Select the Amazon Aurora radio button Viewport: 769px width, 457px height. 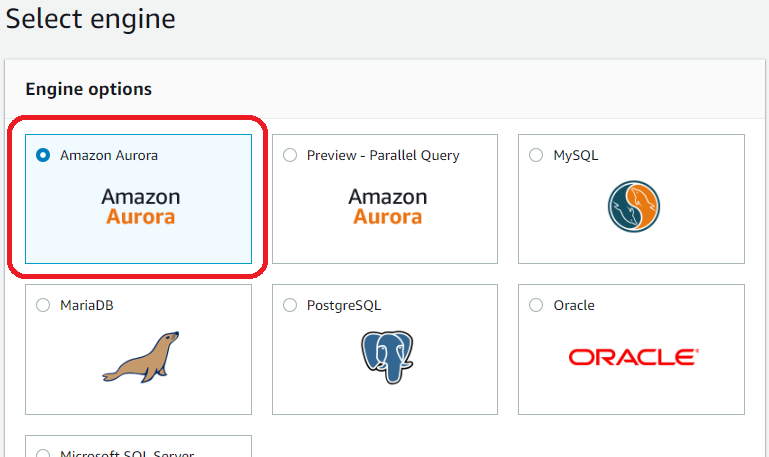click(43, 155)
